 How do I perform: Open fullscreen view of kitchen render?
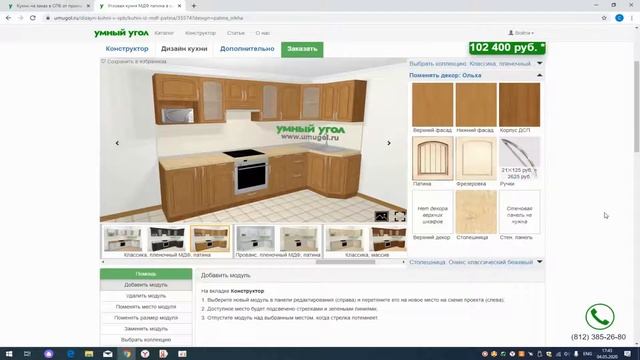[x=400, y=216]
